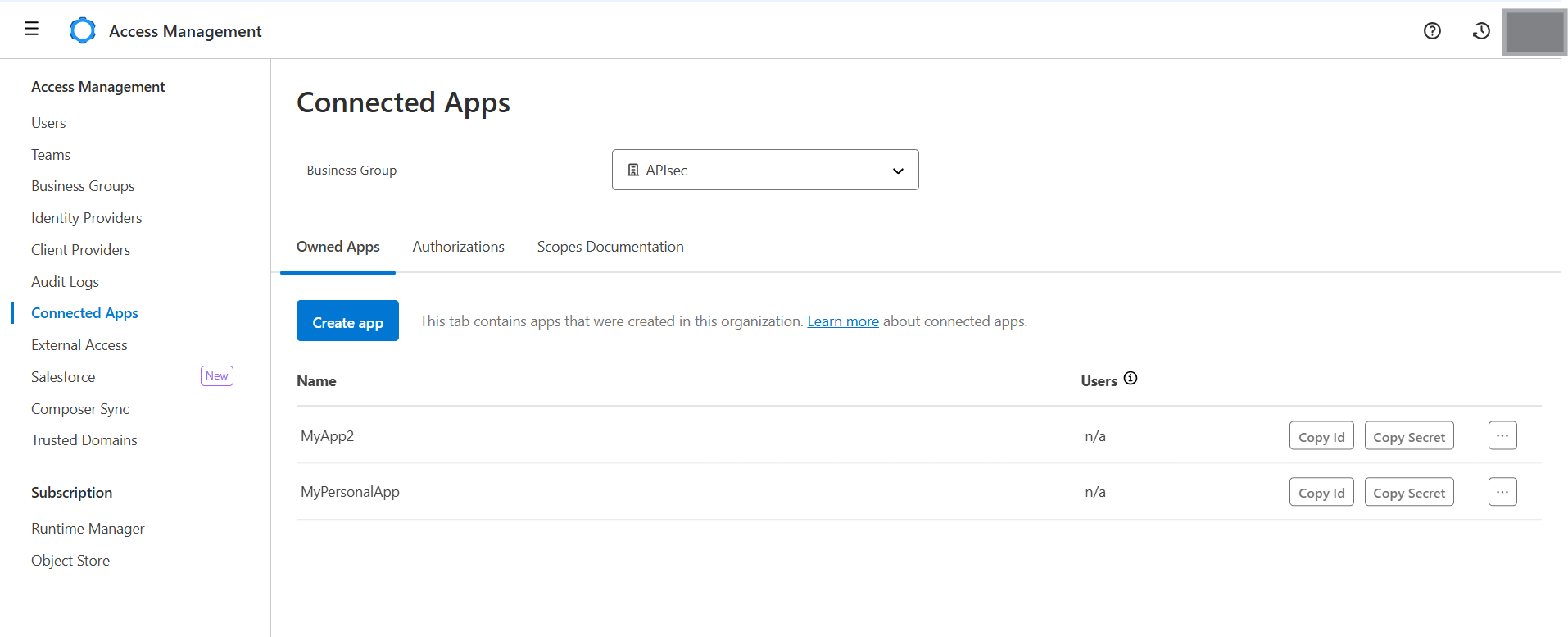Click the user profile avatar in top right
The image size is (1568, 637).
pos(1534,32)
